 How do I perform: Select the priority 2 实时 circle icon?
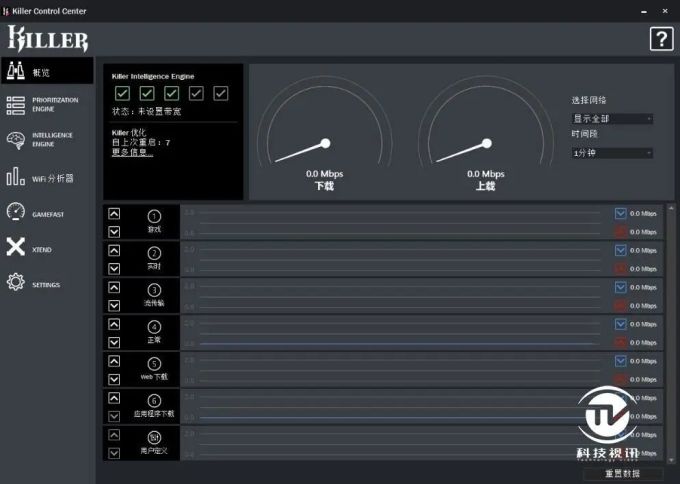(154, 253)
